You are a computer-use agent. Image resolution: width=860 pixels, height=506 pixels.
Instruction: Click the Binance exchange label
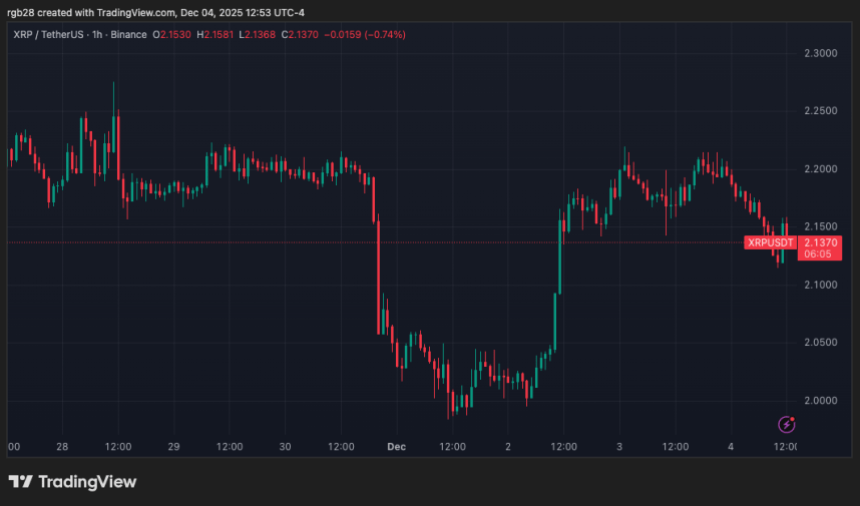[128, 35]
